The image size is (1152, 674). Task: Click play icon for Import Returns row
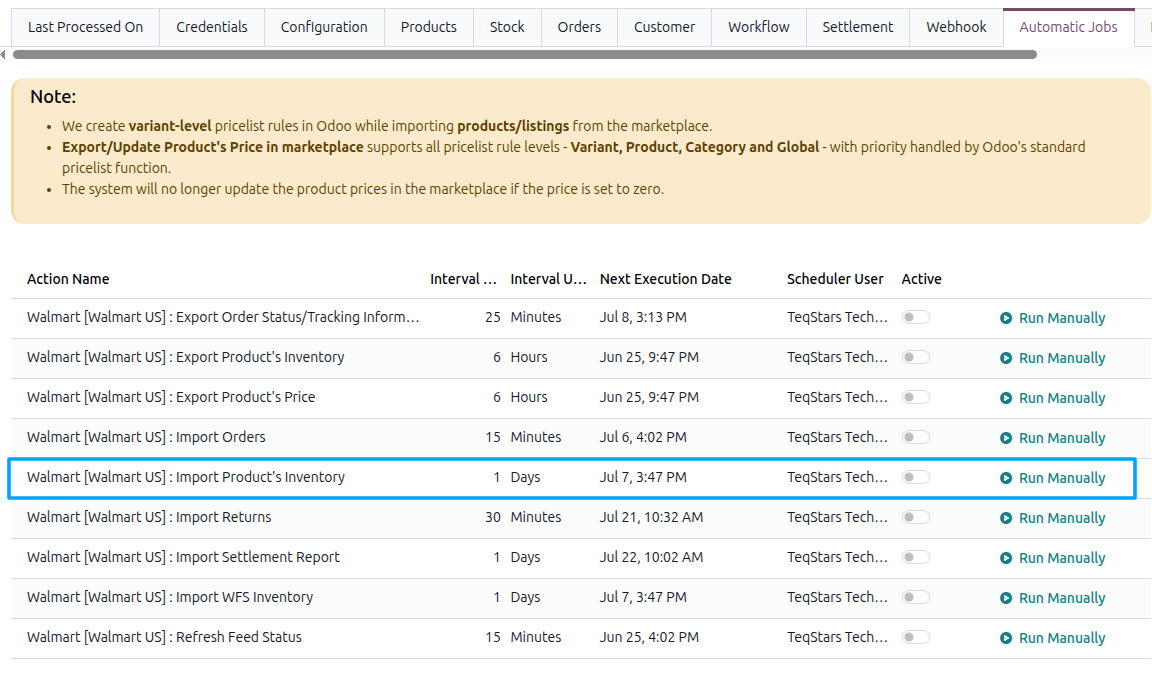coord(1006,518)
